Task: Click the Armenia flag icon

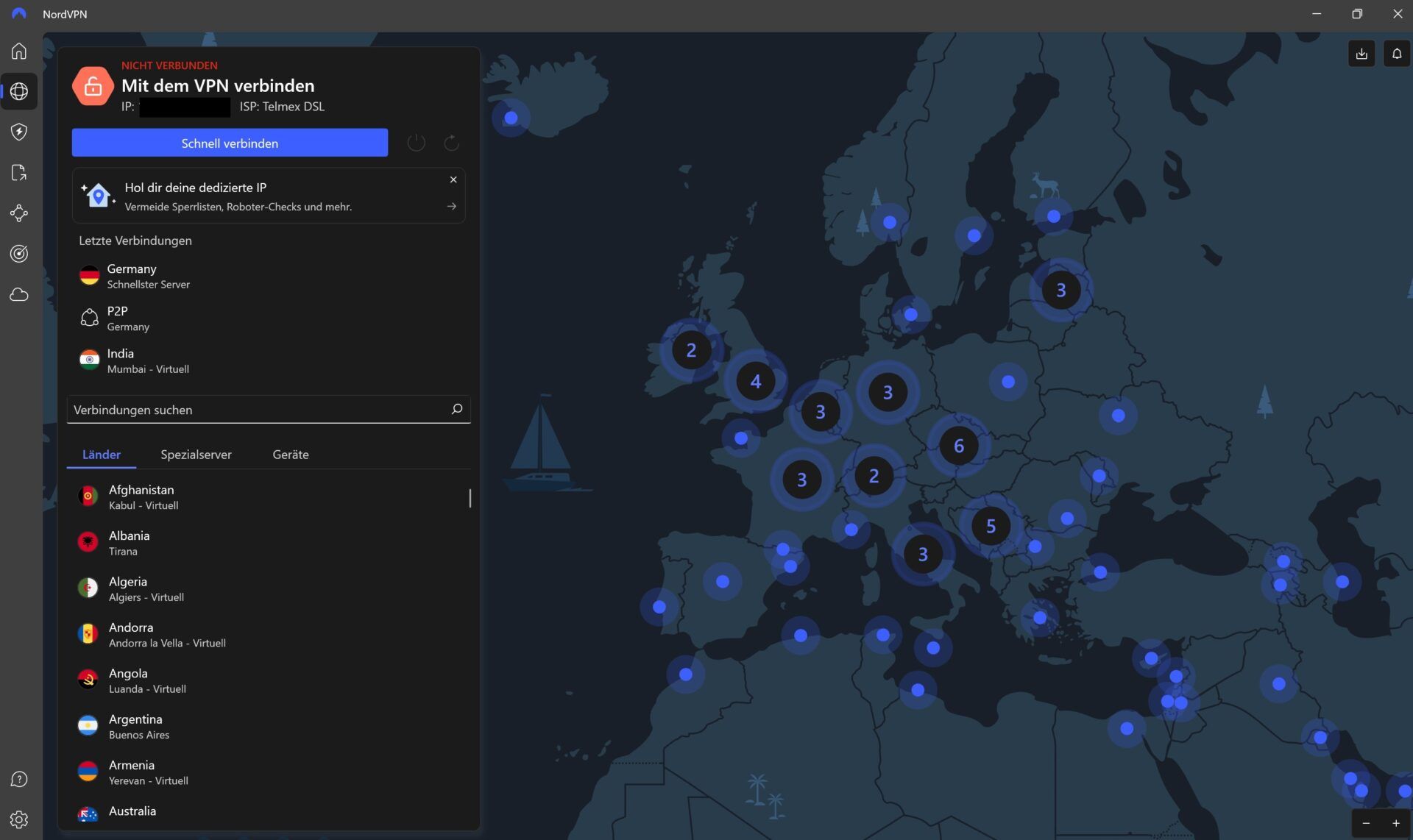Action: (x=88, y=772)
